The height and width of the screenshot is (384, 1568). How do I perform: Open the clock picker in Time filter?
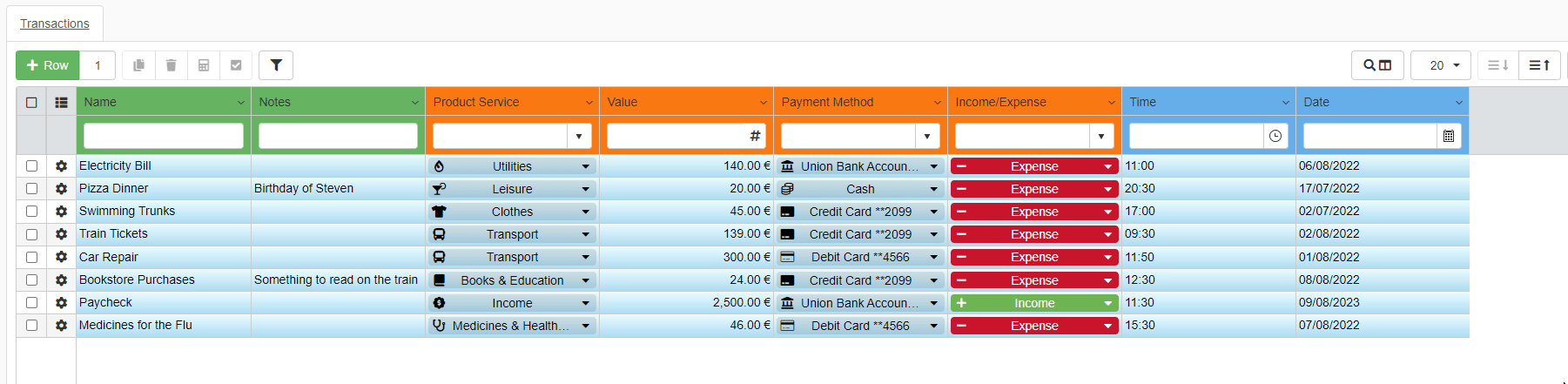pos(1275,136)
